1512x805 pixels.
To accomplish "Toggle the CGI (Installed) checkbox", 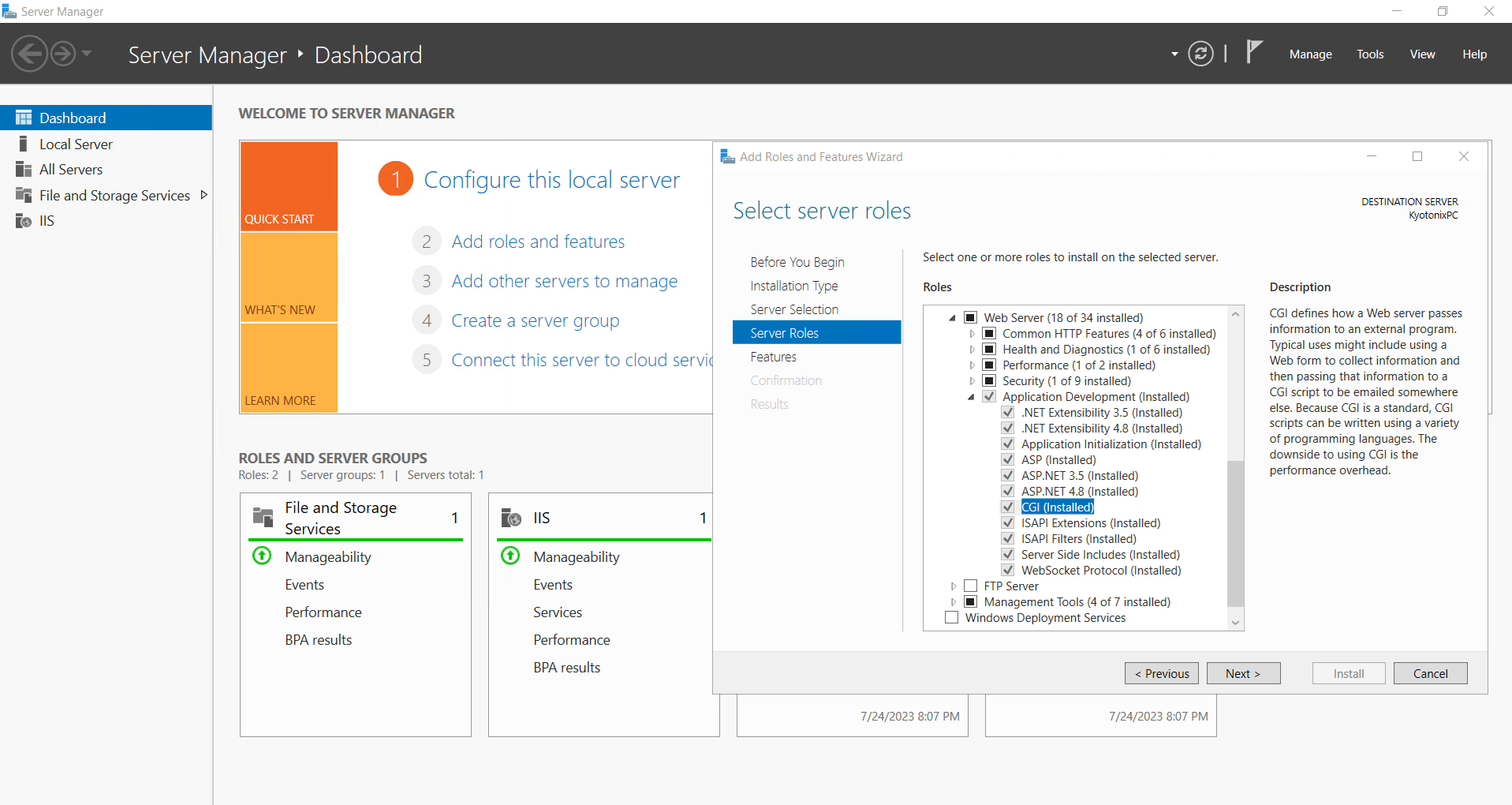I will point(1008,507).
